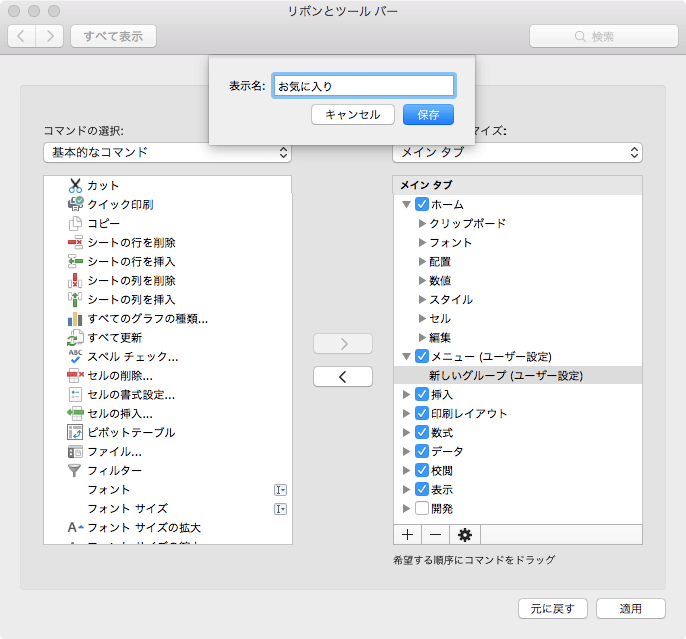
Task: Uncheck the データ tab checkbox
Action: [x=422, y=451]
